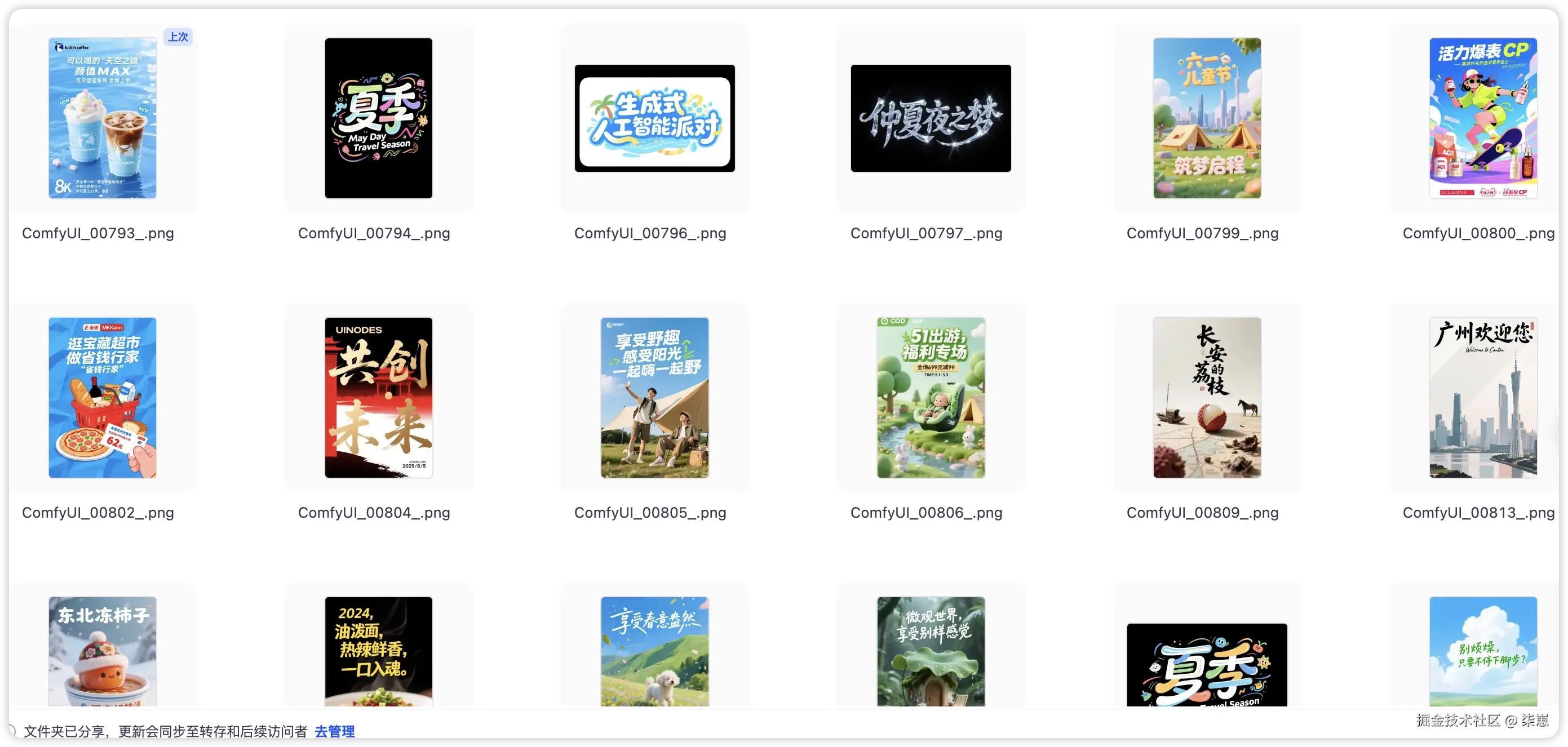1568x747 pixels.
Task: Click the lotus leaf micro world poster
Action: [930, 651]
